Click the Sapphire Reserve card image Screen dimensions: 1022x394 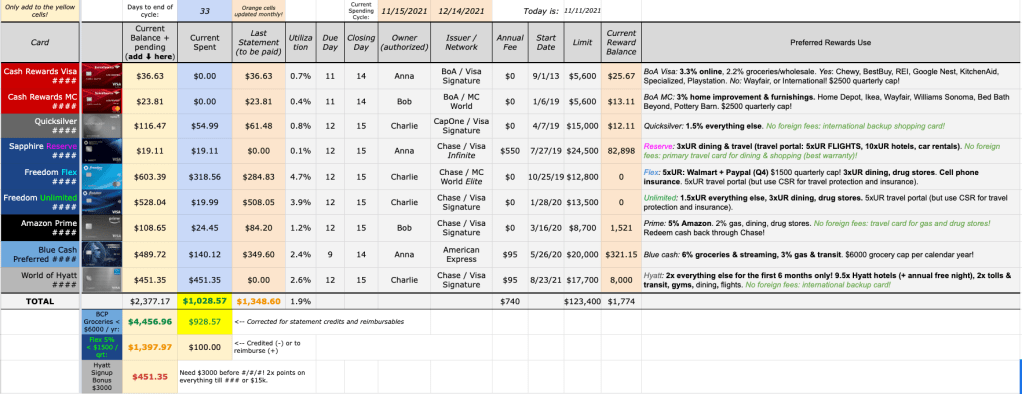click(x=101, y=151)
